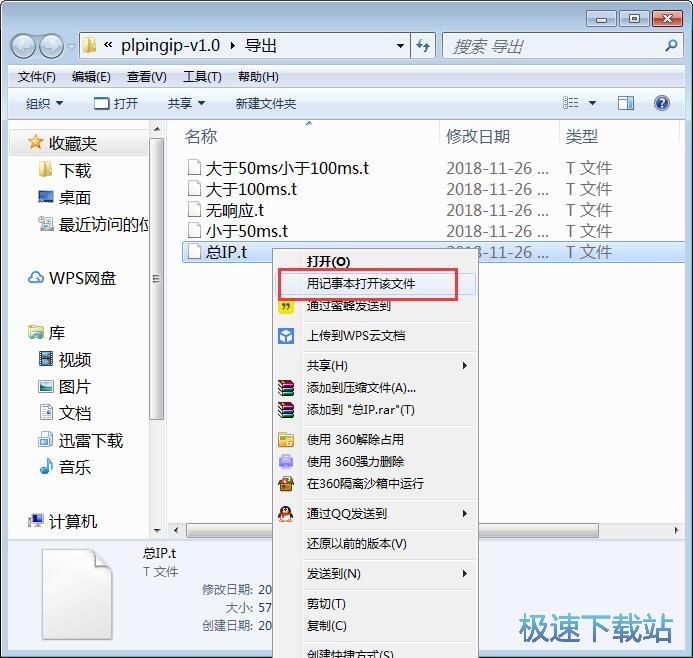Screen dimensions: 693x658
Task: Click the plpingip-v1.0 breadcrumb in the address bar
Action: coord(170,46)
